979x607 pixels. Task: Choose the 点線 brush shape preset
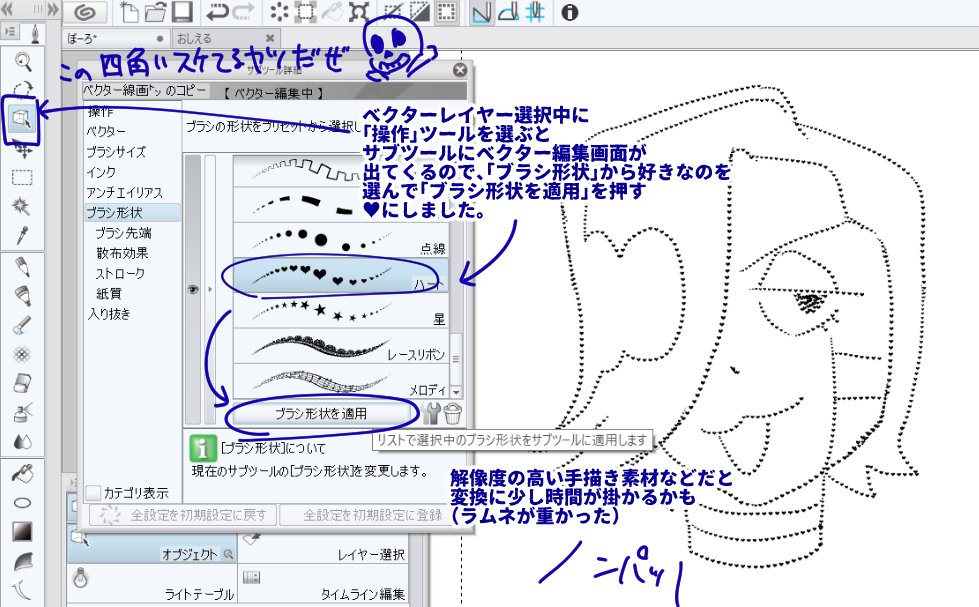coord(341,240)
